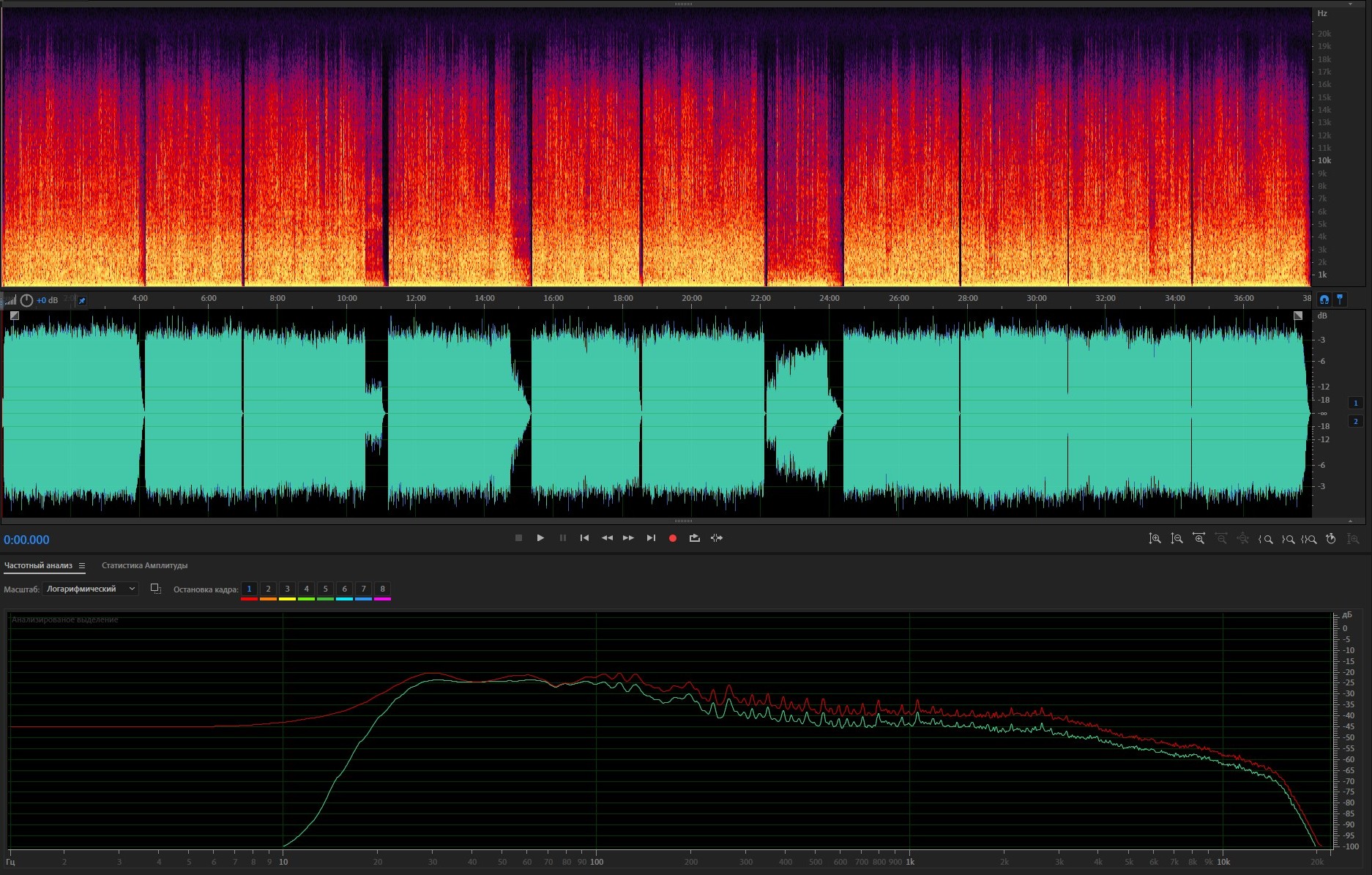1372x875 pixels.
Task: Jump to previous marker with skip-back icon
Action: coord(584,538)
